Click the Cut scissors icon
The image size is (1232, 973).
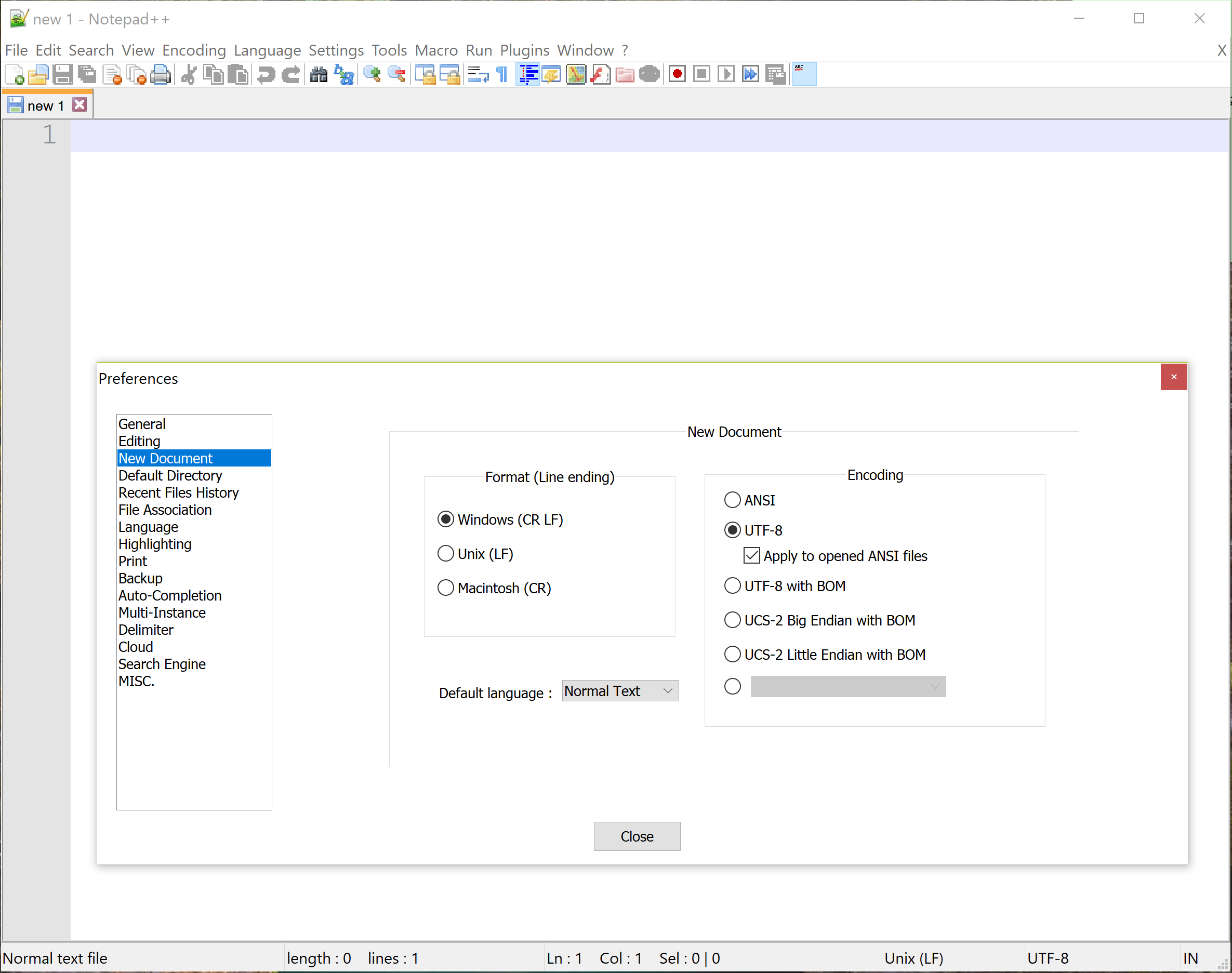tap(189, 75)
